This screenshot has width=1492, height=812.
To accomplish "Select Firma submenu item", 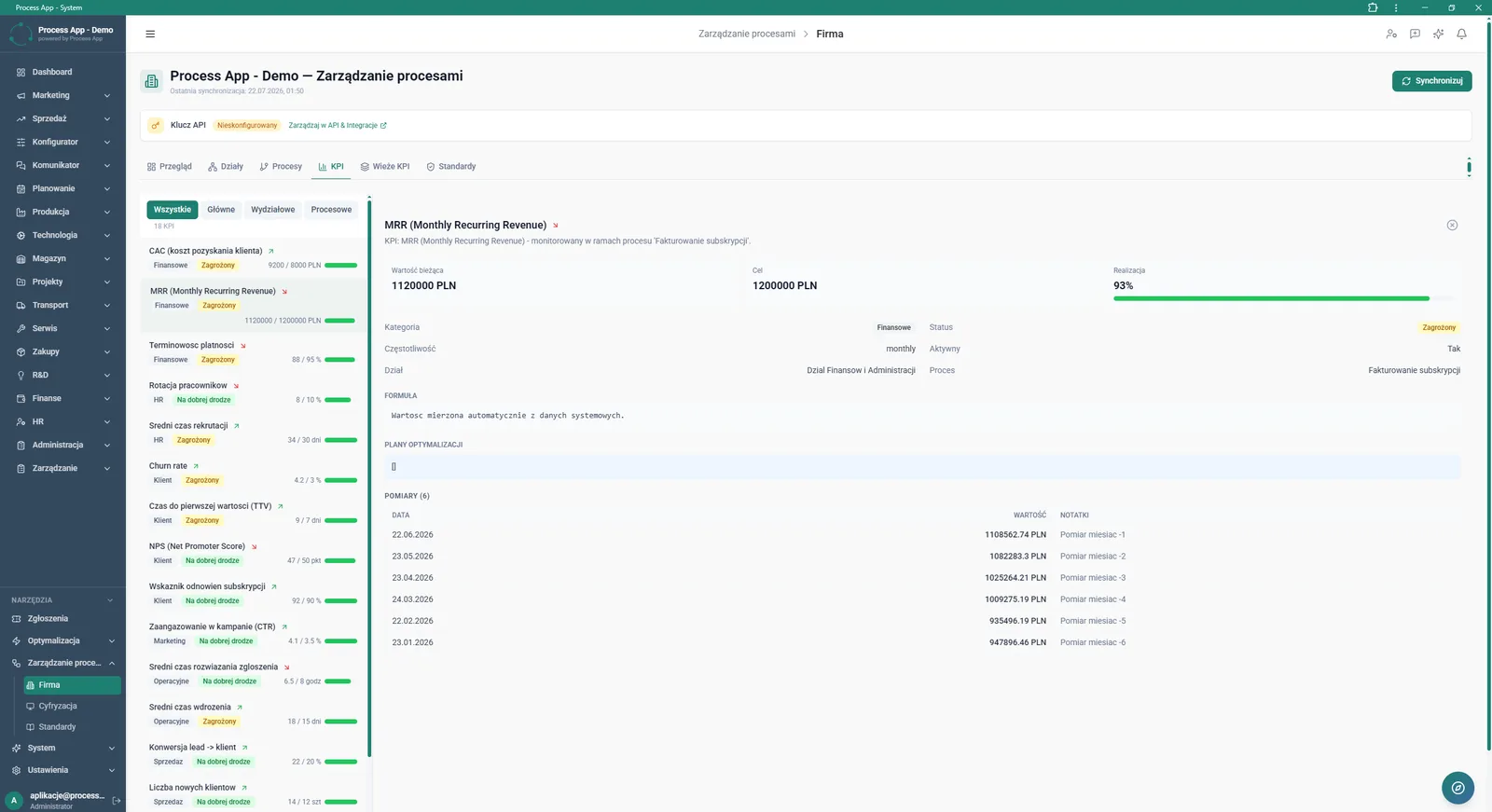I will (71, 684).
